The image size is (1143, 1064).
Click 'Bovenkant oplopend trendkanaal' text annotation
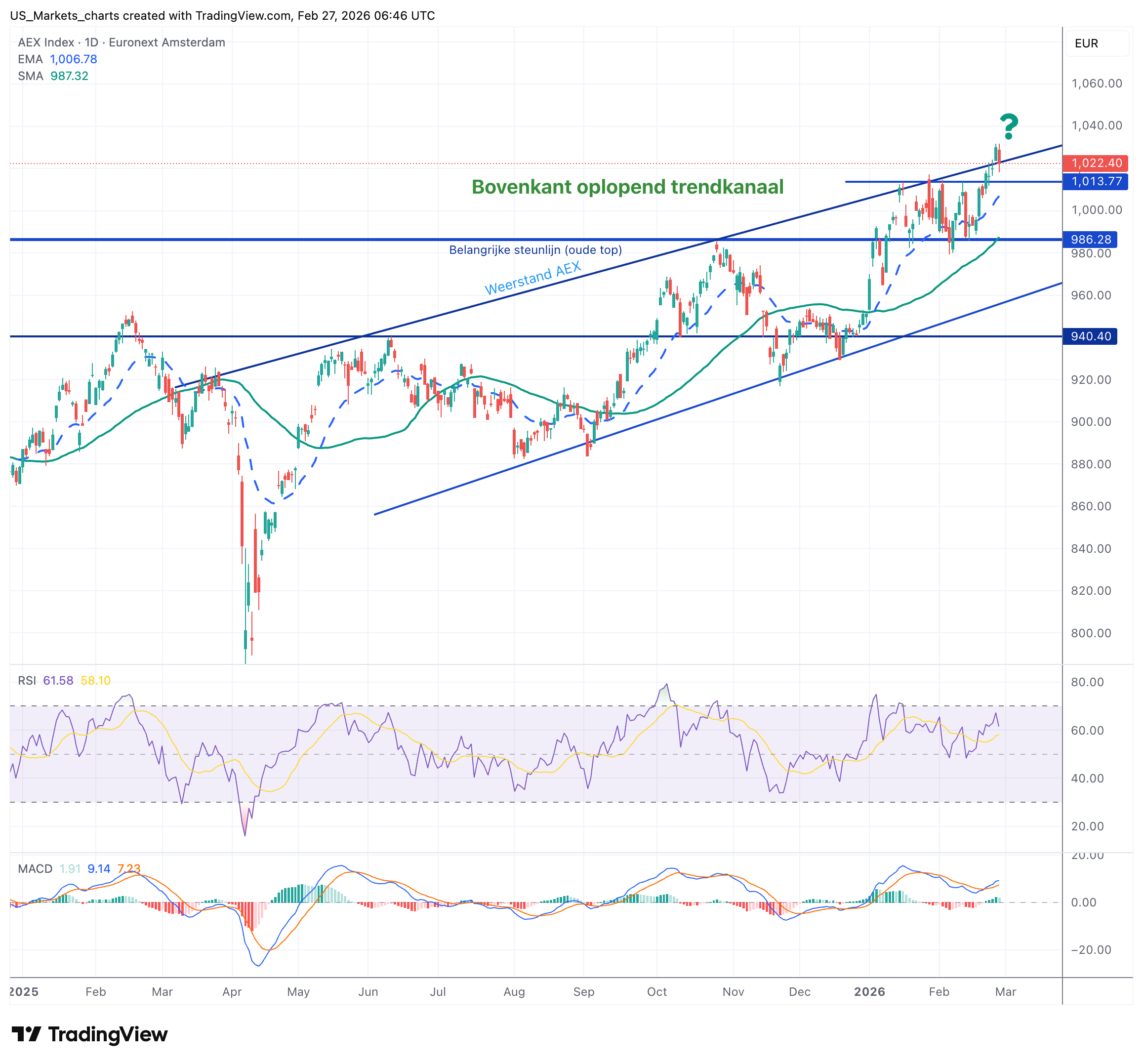coord(627,187)
